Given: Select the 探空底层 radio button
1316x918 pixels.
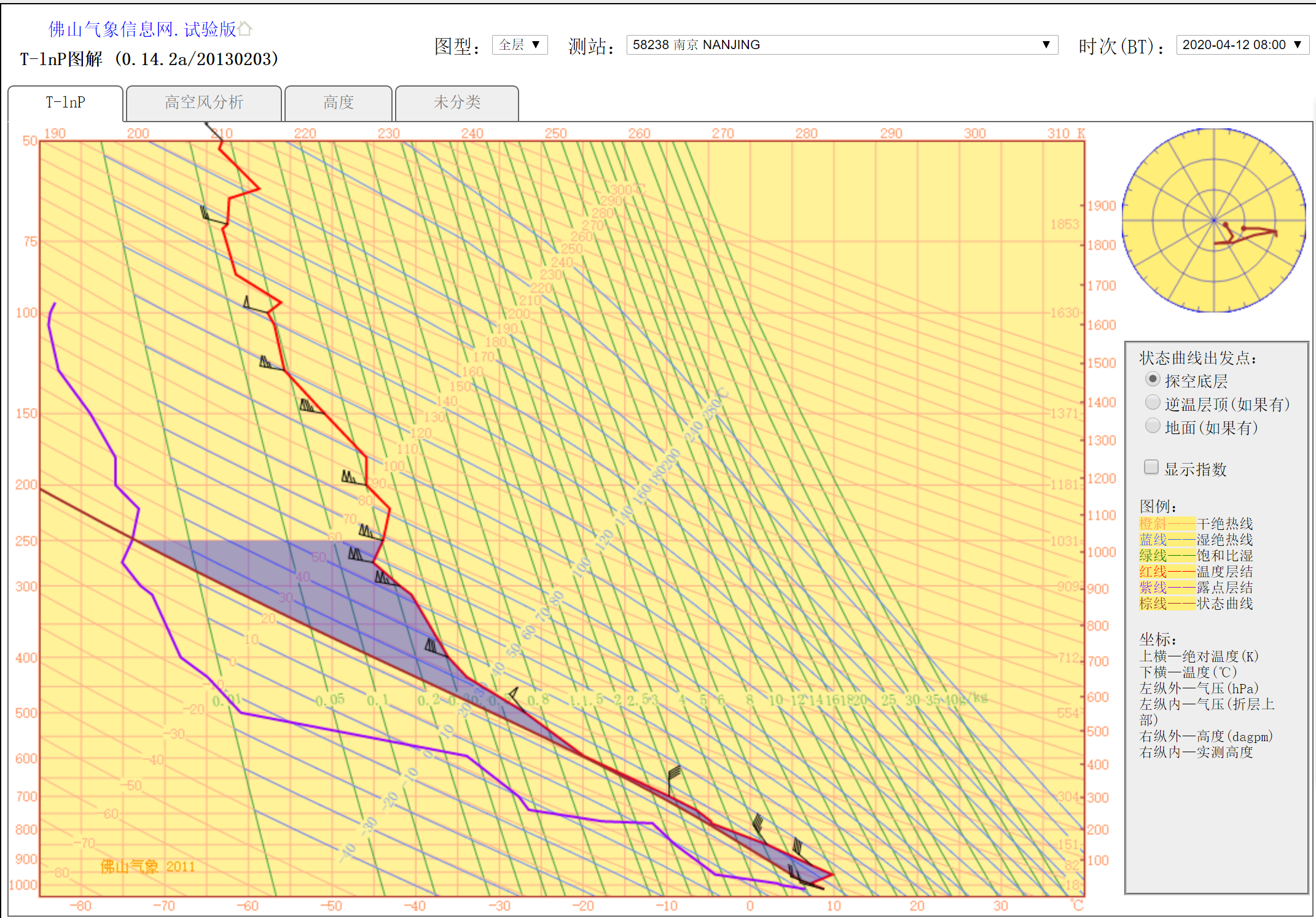Looking at the screenshot, I should 1153,379.
